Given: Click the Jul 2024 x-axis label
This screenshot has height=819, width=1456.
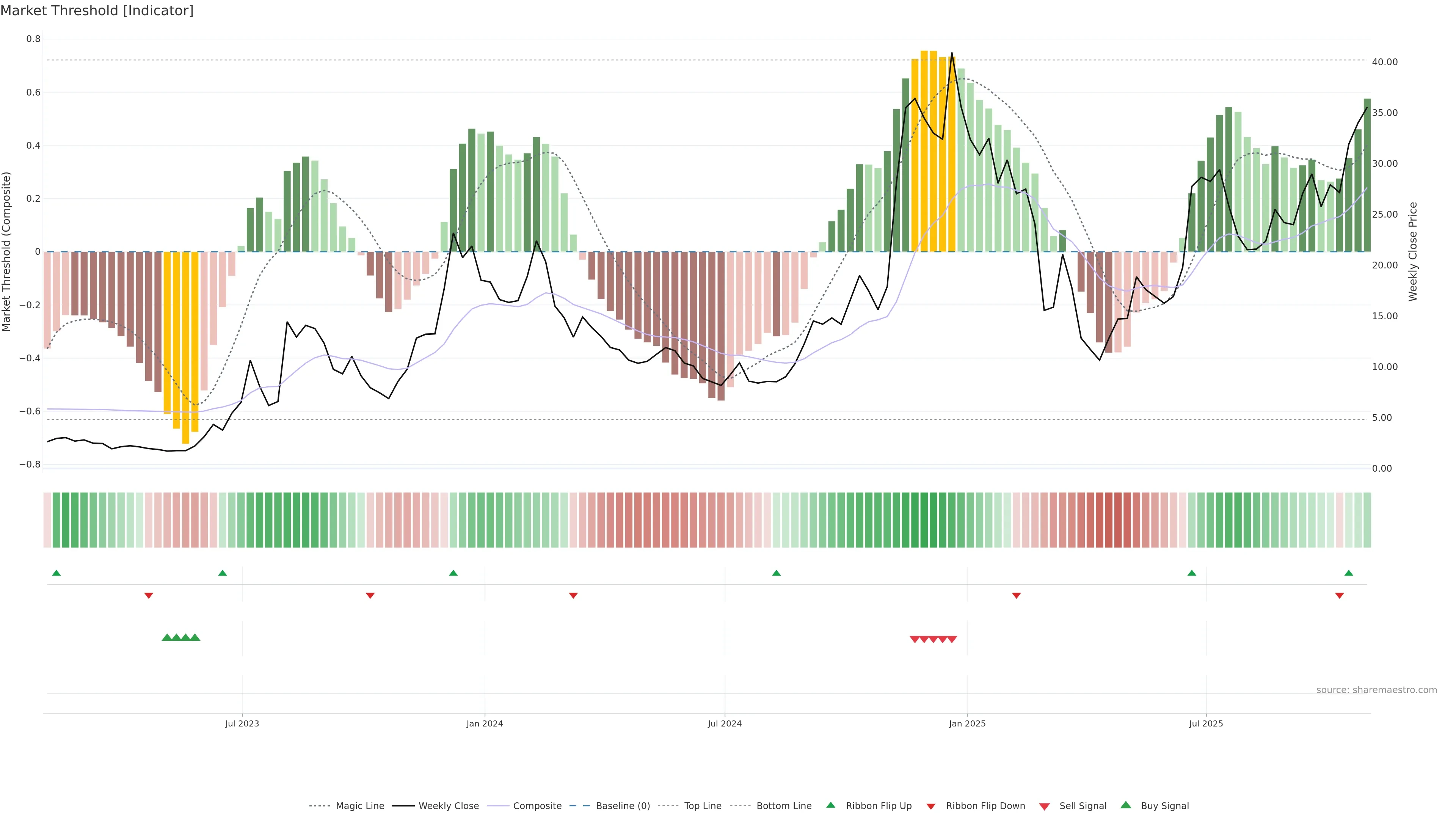Looking at the screenshot, I should (725, 723).
